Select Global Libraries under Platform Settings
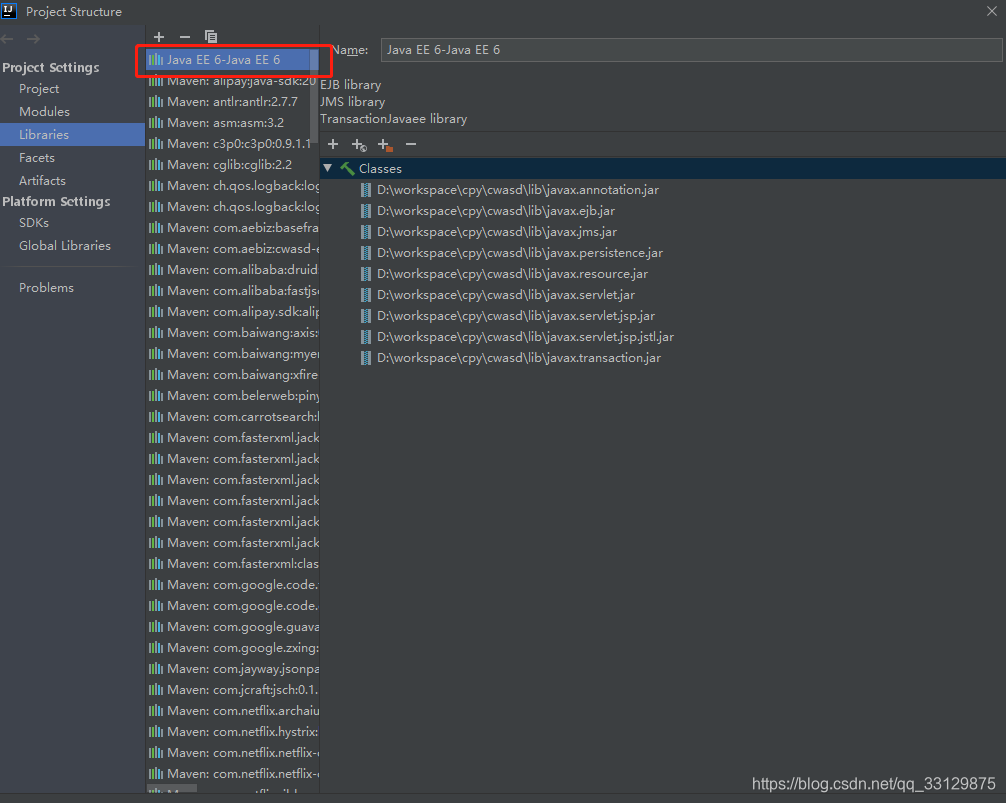The width and height of the screenshot is (1006, 803). click(64, 245)
